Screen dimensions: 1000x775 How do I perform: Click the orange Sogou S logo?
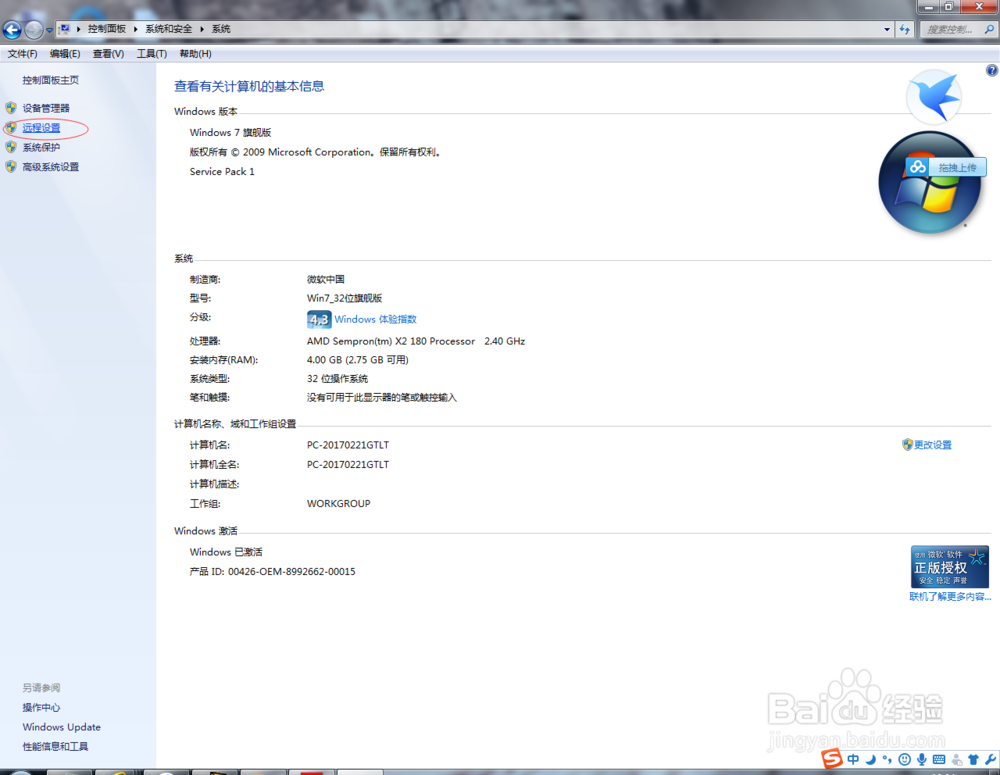coord(832,758)
